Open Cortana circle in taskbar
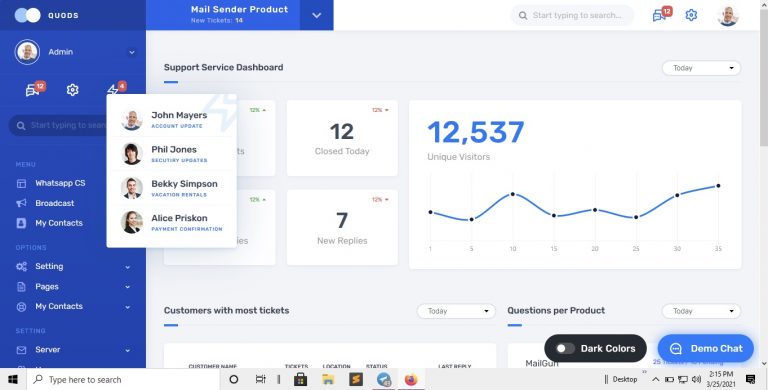Image resolution: width=768 pixels, height=390 pixels. pos(234,379)
